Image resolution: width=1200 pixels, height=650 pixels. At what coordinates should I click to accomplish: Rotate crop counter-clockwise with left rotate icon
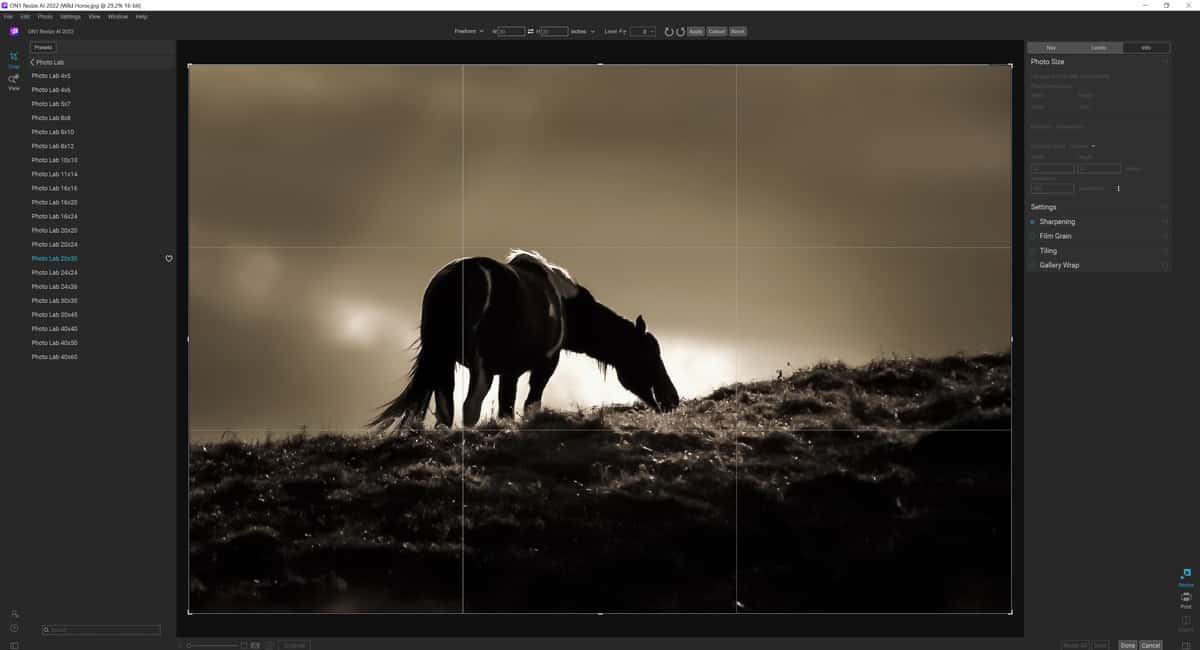pos(669,32)
